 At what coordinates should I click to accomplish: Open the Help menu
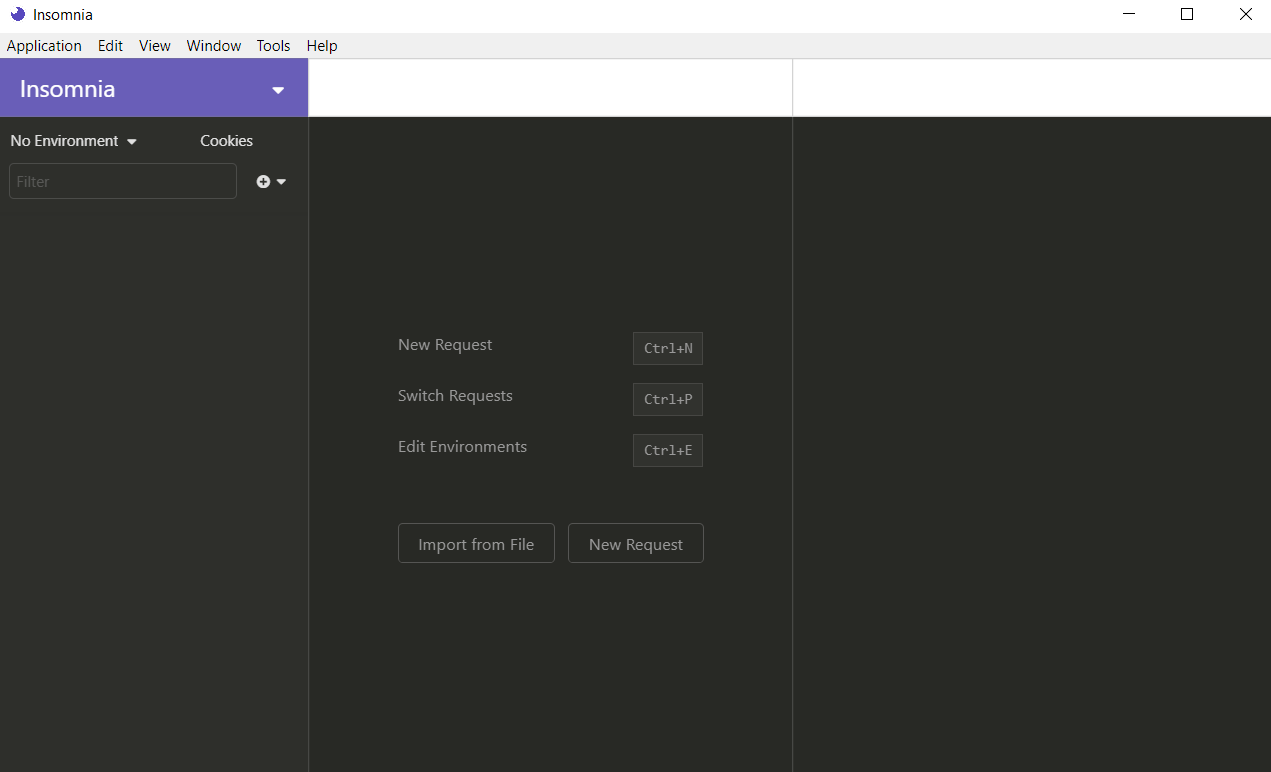pos(322,46)
